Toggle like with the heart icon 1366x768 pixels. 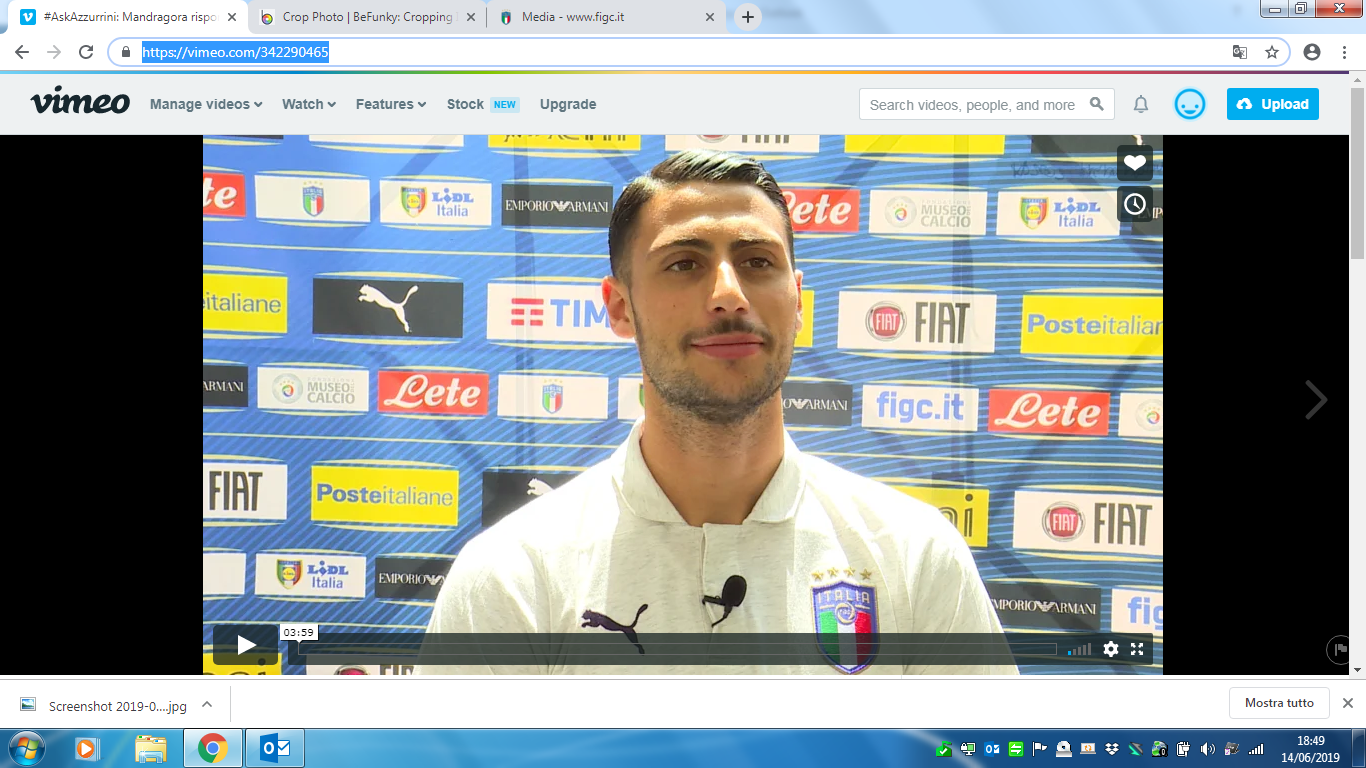(1134, 162)
